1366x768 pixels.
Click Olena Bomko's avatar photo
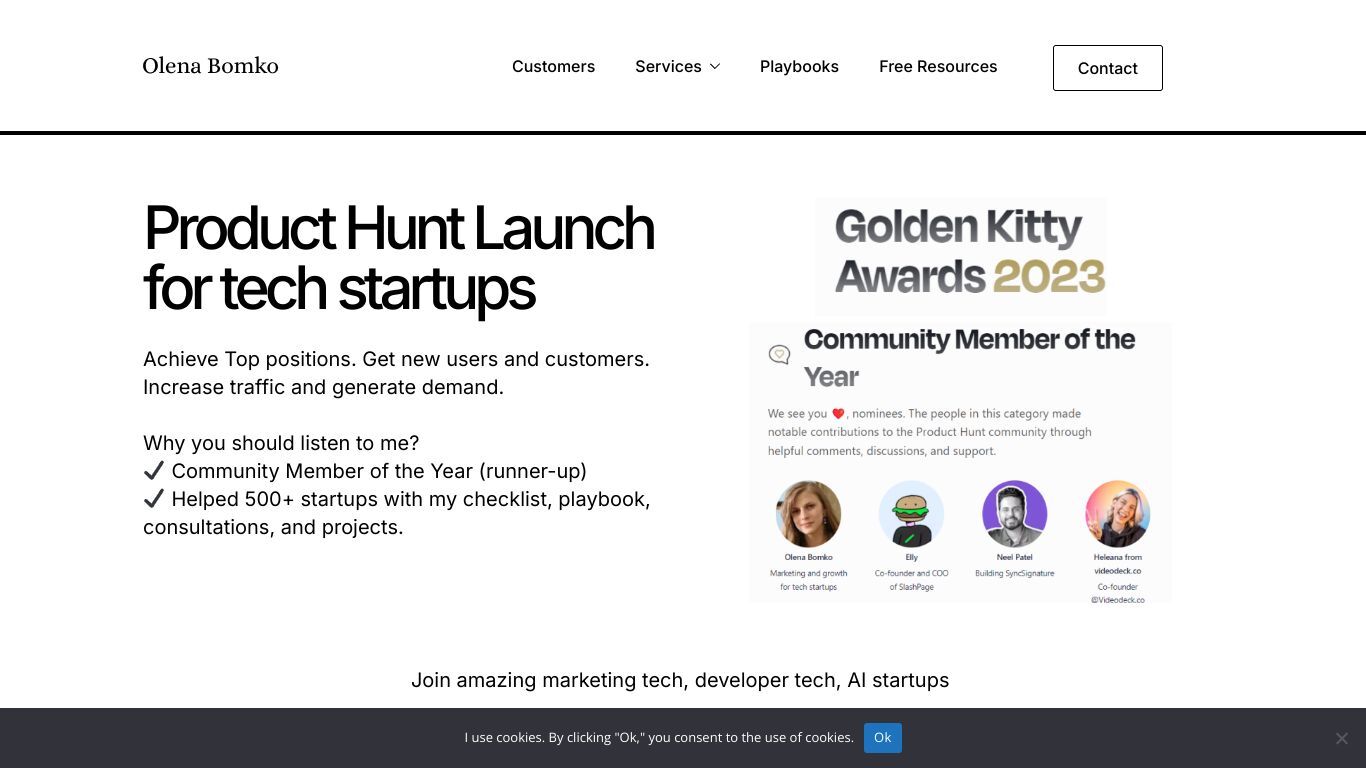(x=808, y=513)
